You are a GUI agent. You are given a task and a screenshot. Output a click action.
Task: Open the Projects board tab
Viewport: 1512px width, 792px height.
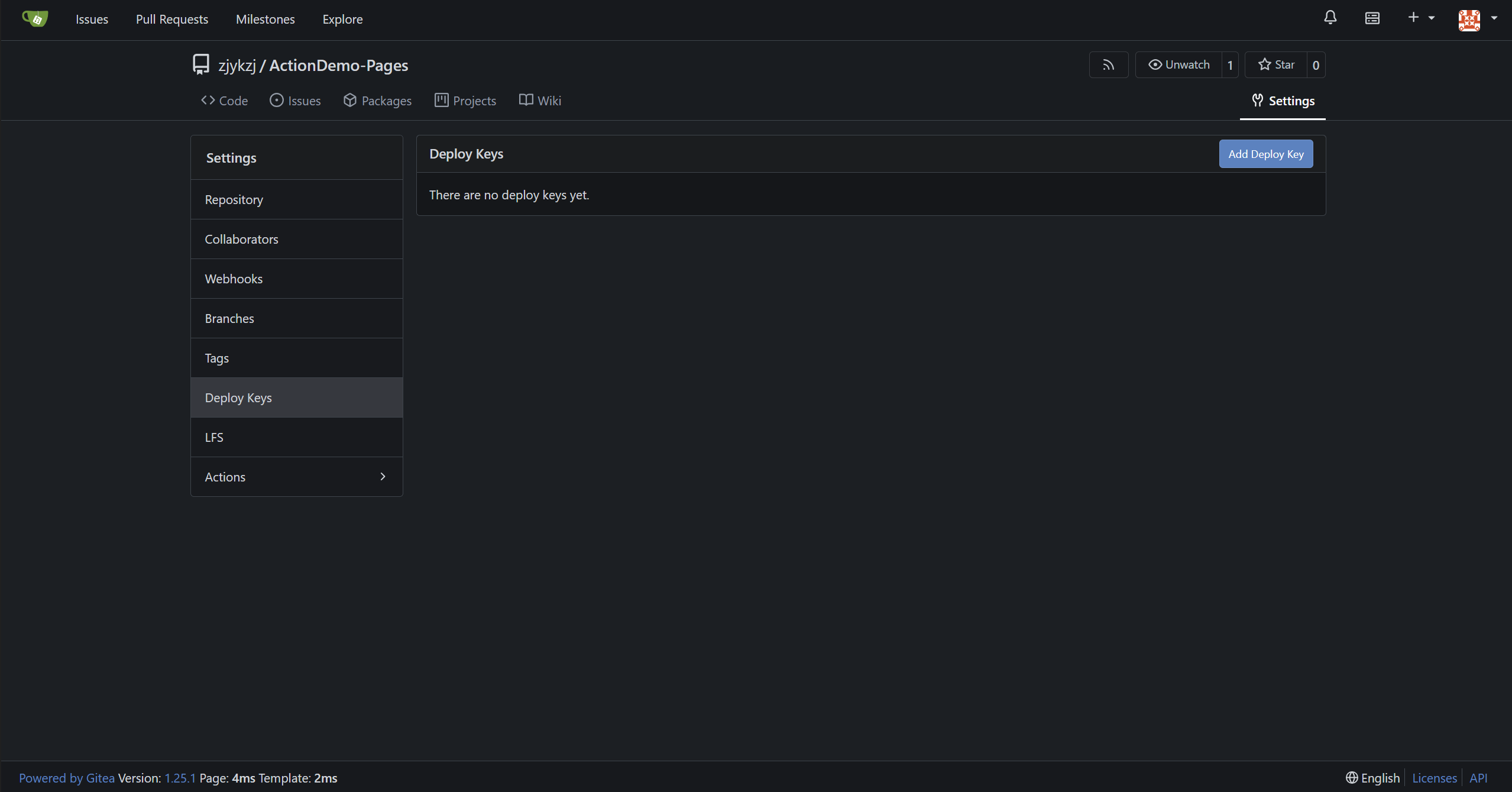coord(465,101)
